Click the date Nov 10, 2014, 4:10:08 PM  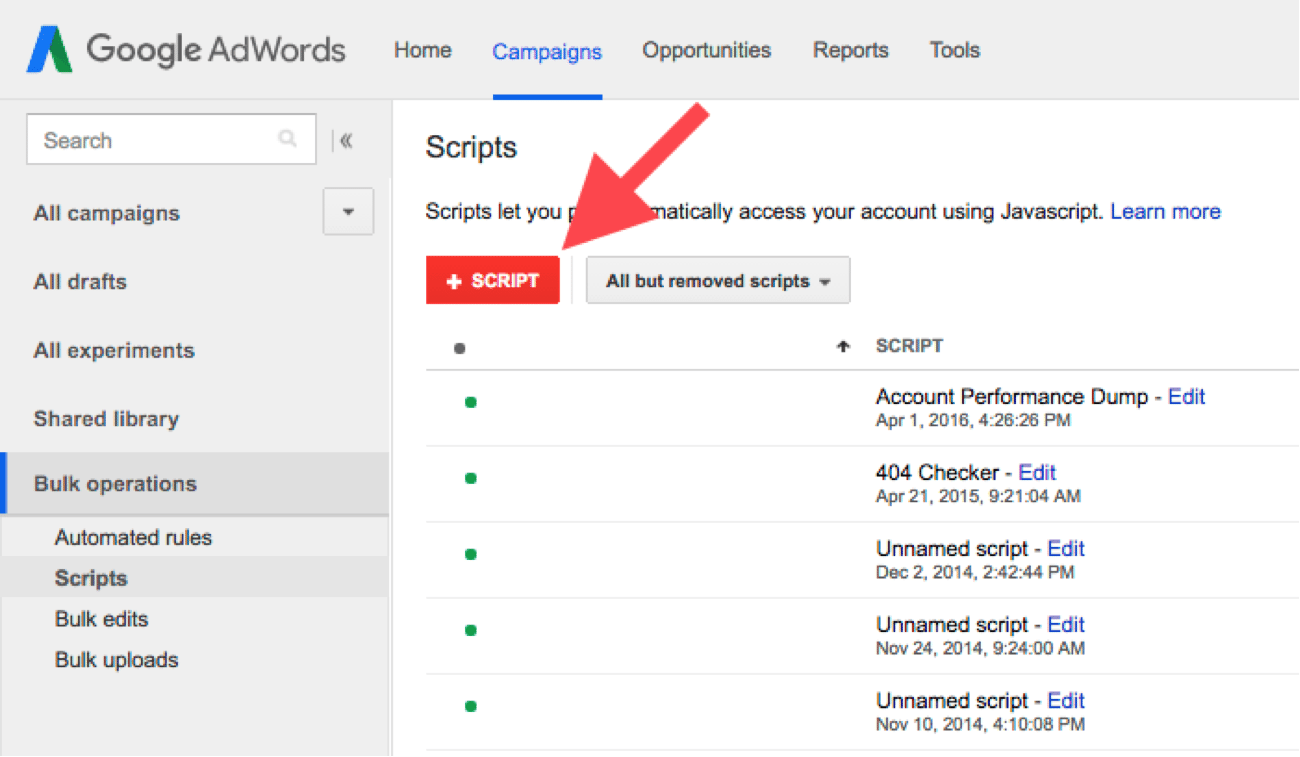[980, 725]
